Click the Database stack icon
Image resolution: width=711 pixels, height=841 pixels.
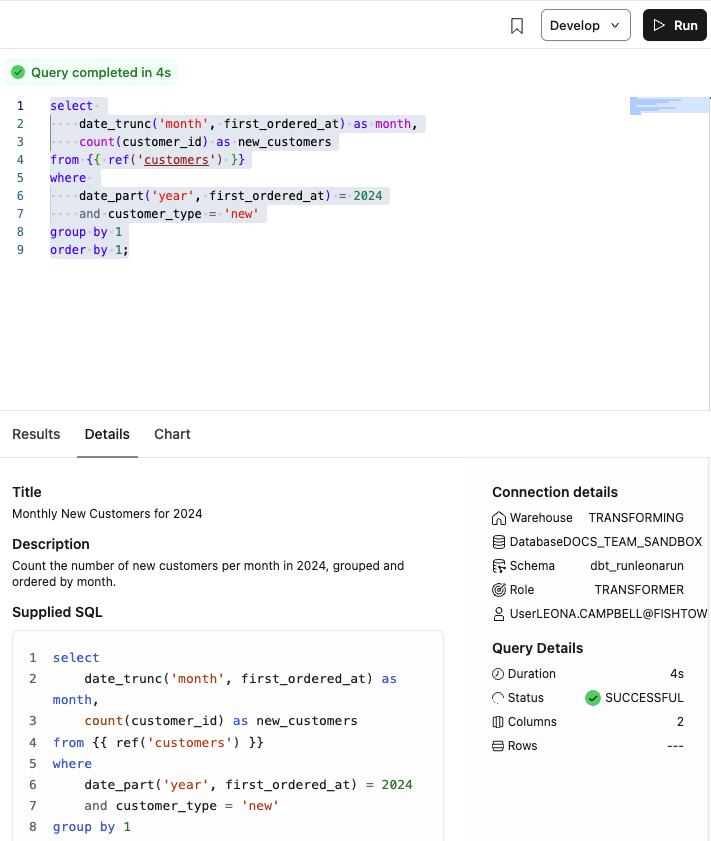coord(499,542)
